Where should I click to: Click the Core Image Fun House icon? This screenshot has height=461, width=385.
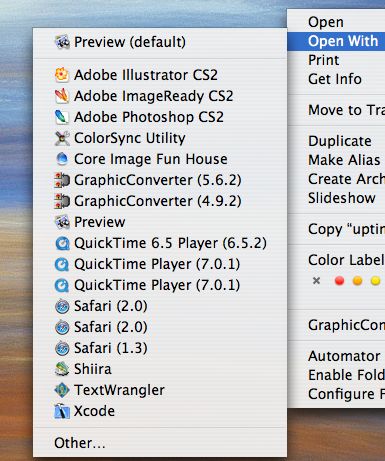pos(62,159)
